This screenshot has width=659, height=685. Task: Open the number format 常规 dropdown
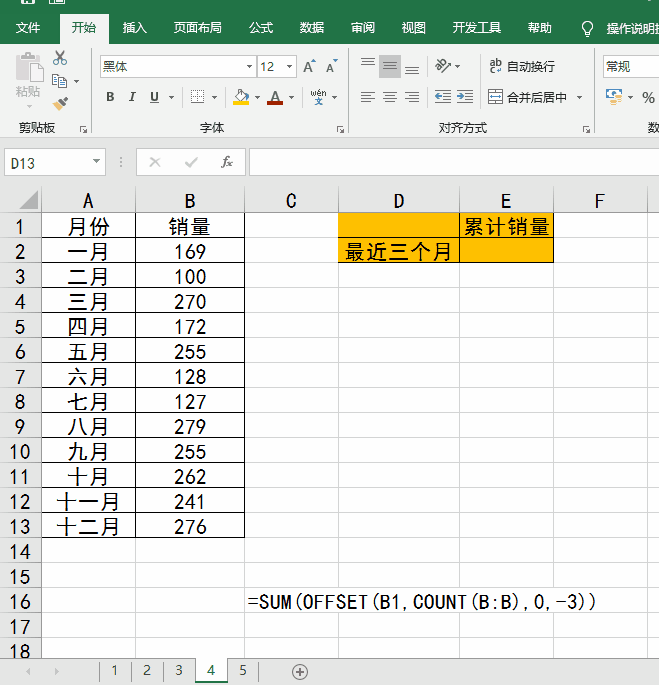631,66
